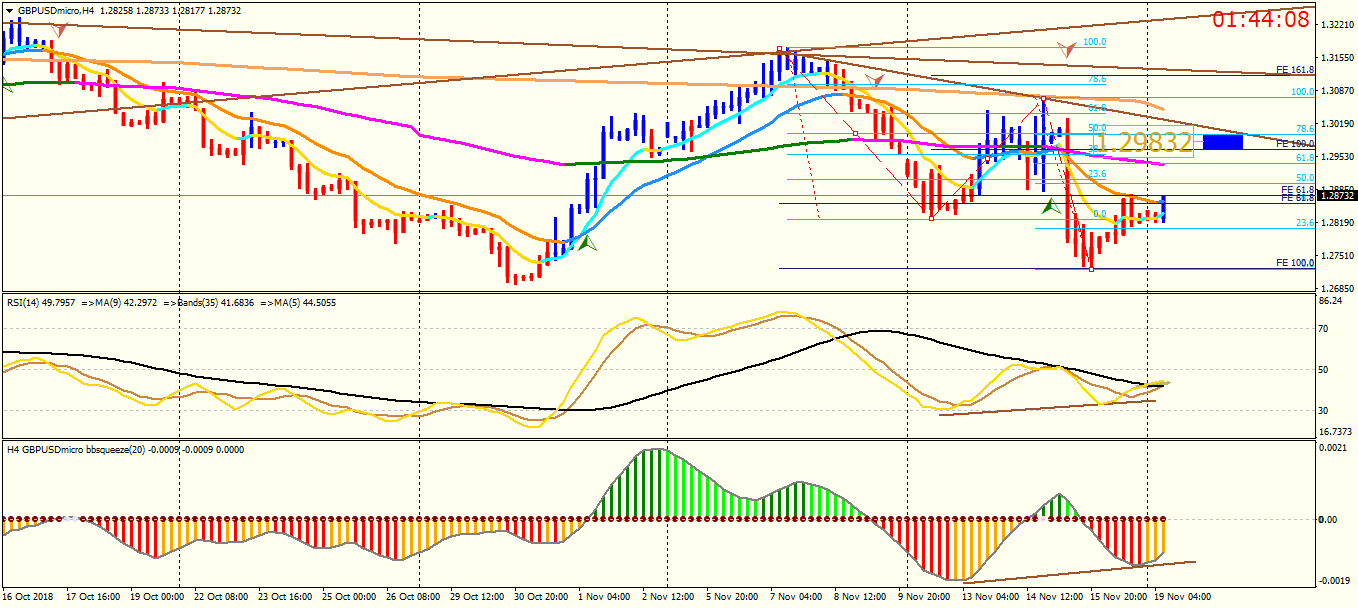Click the green up arrow near 15 Nov low

point(1051,206)
